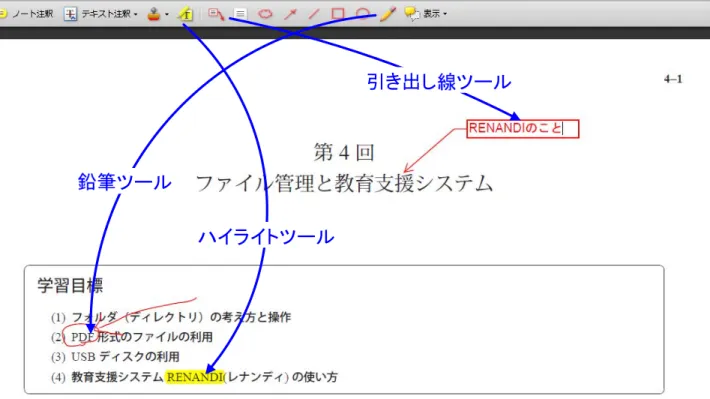710x399 pixels.
Task: Click the highlighted RENANDI word
Action: [x=195, y=377]
